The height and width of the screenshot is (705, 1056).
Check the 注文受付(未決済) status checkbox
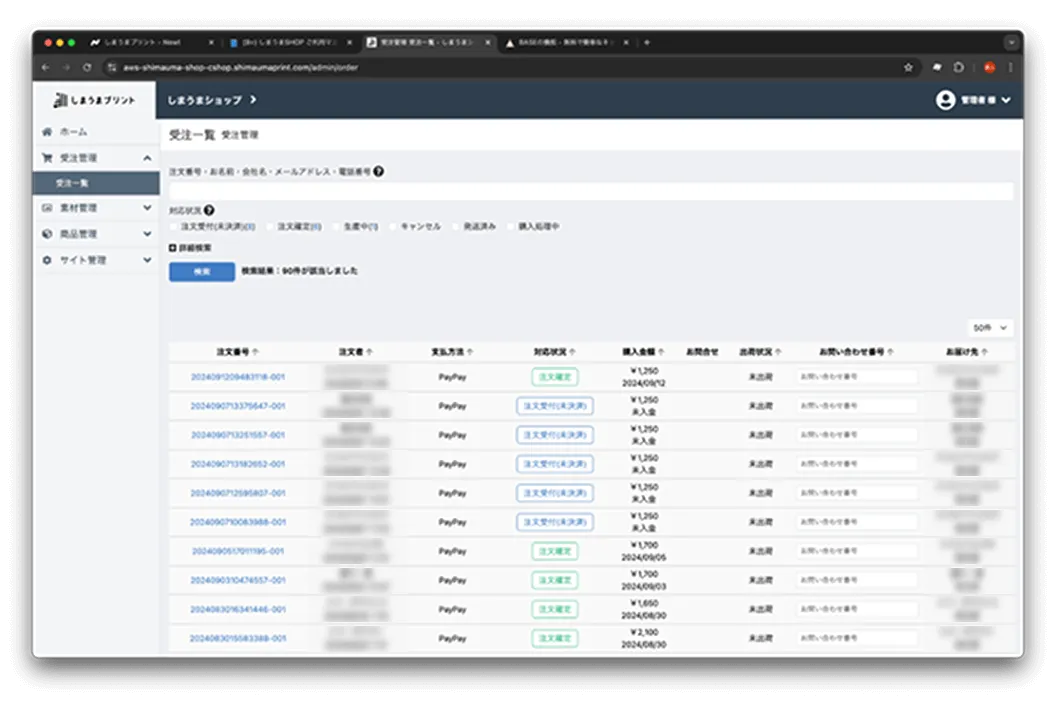tap(174, 227)
